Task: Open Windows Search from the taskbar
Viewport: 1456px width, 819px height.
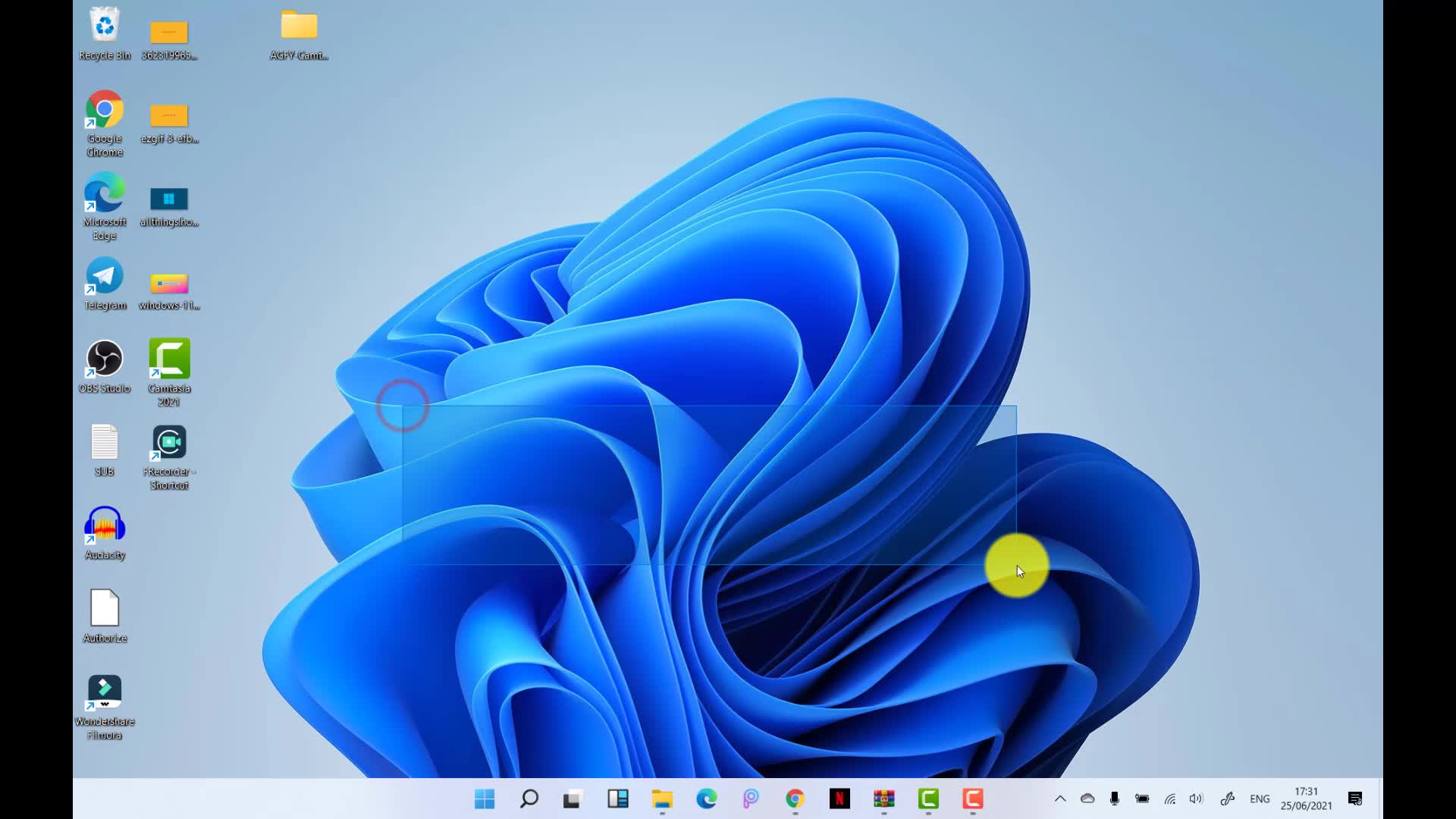Action: coord(529,799)
